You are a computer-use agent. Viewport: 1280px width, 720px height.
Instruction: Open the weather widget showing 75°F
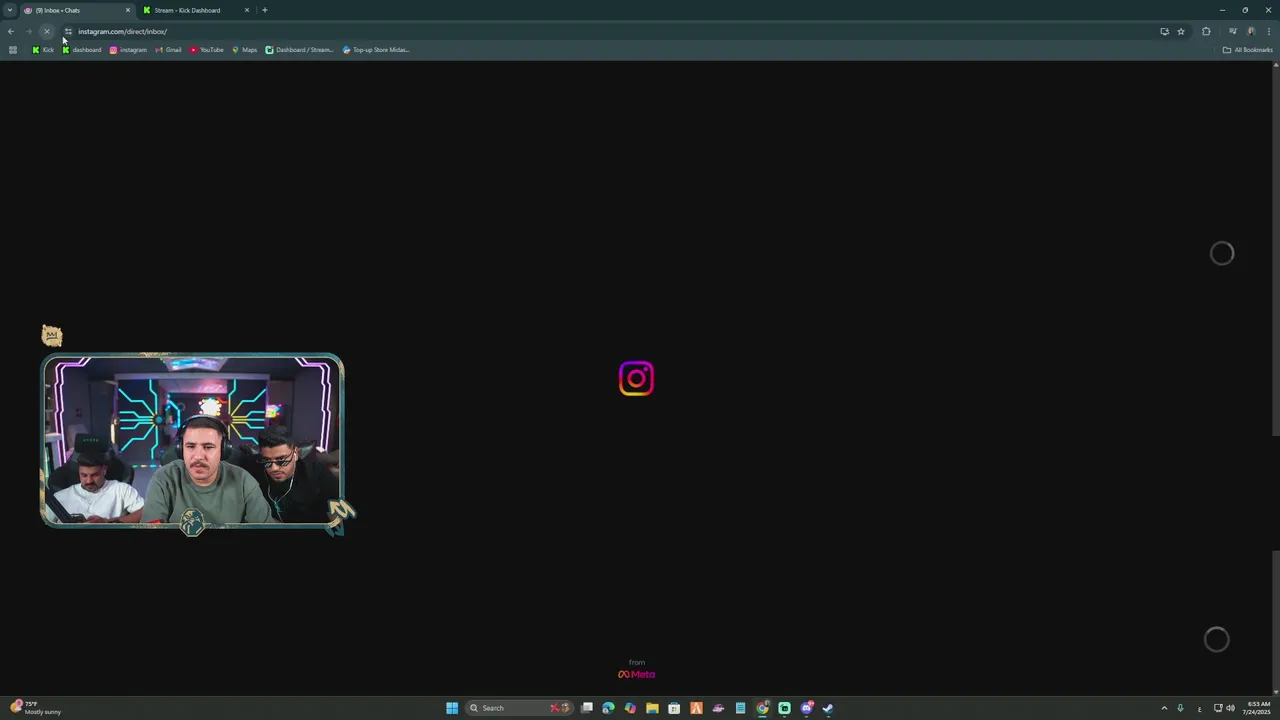(x=36, y=708)
